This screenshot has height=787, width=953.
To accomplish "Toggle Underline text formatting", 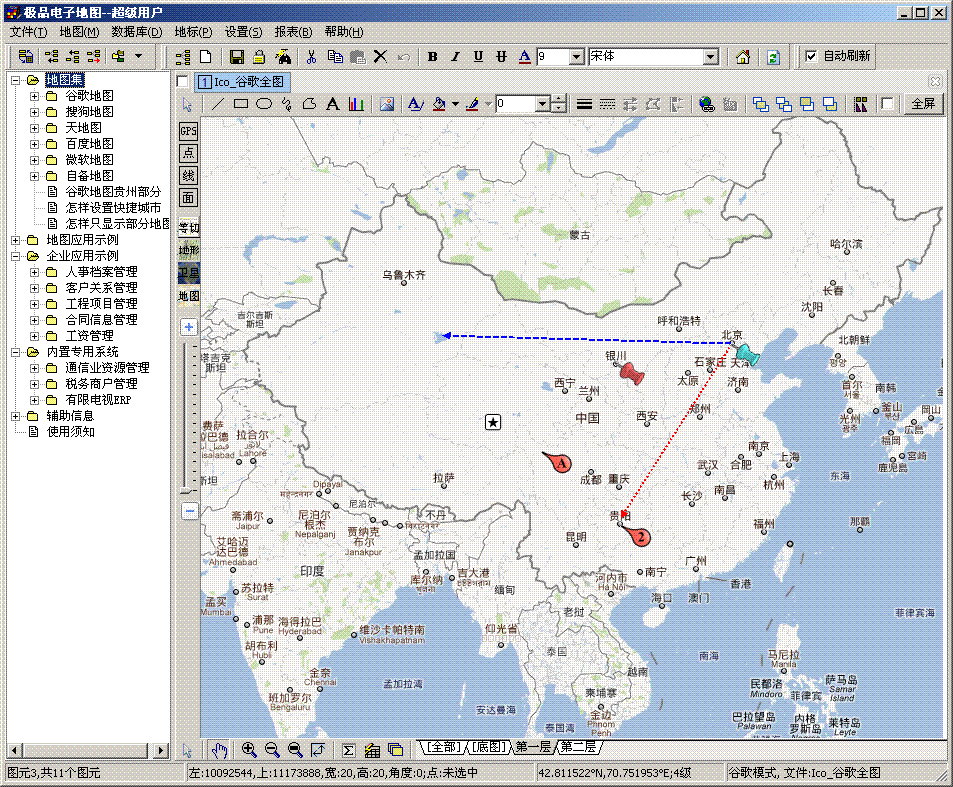I will (478, 57).
